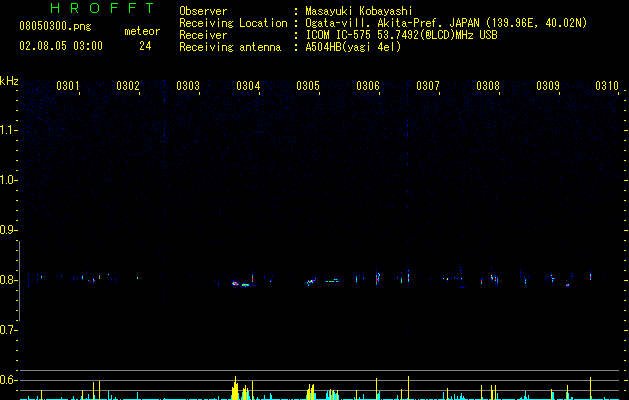Click the HROFFT title text
Screen dimensions: 629x400
pos(103,8)
